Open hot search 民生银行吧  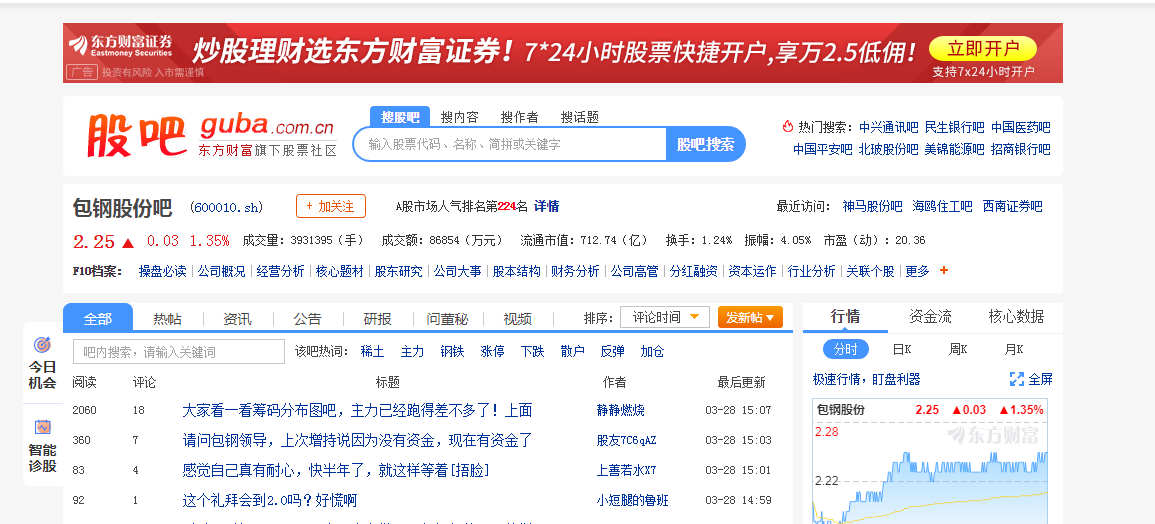point(955,127)
